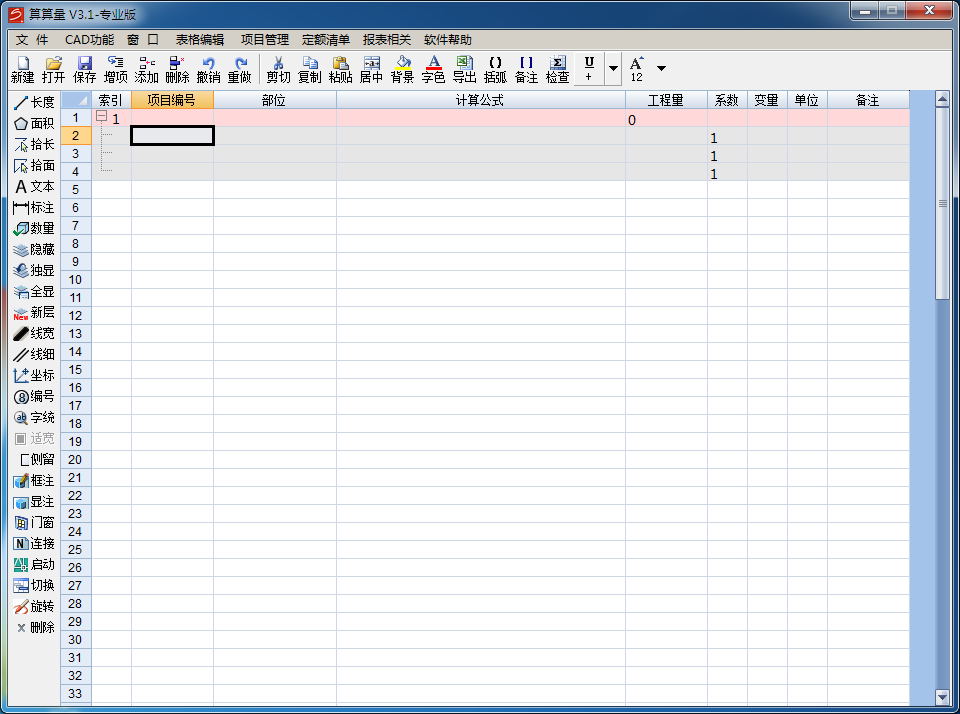The height and width of the screenshot is (714, 960).
Task: Select the 拾面 pick-area tool
Action: [34, 165]
